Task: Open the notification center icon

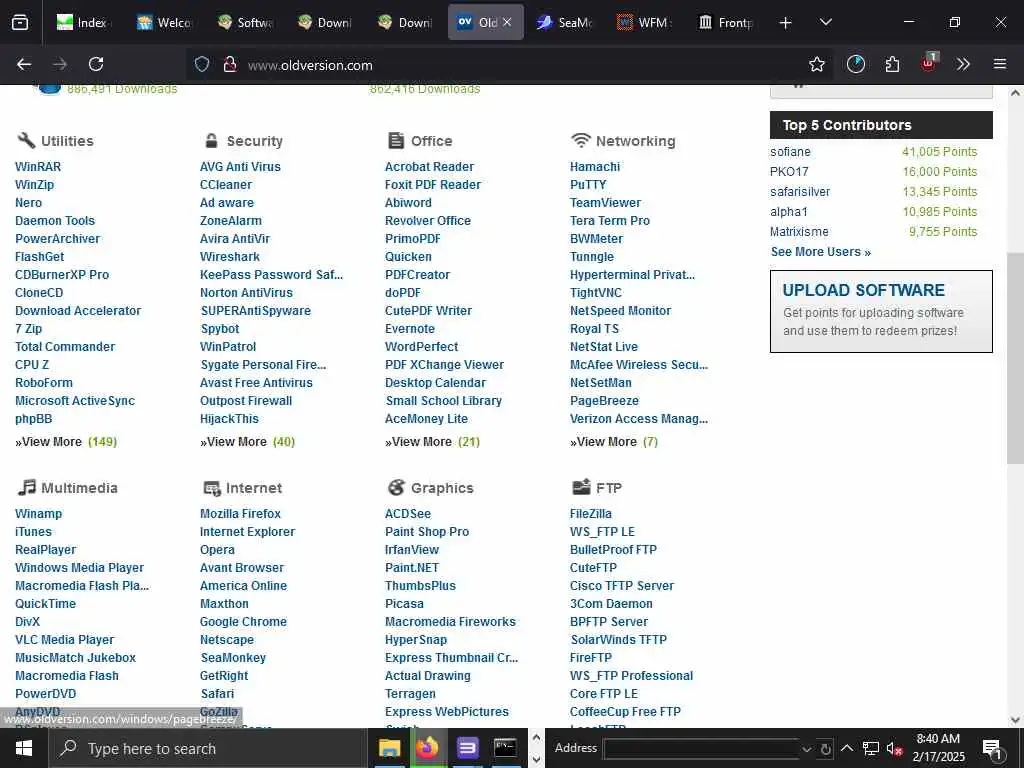Action: click(x=992, y=749)
